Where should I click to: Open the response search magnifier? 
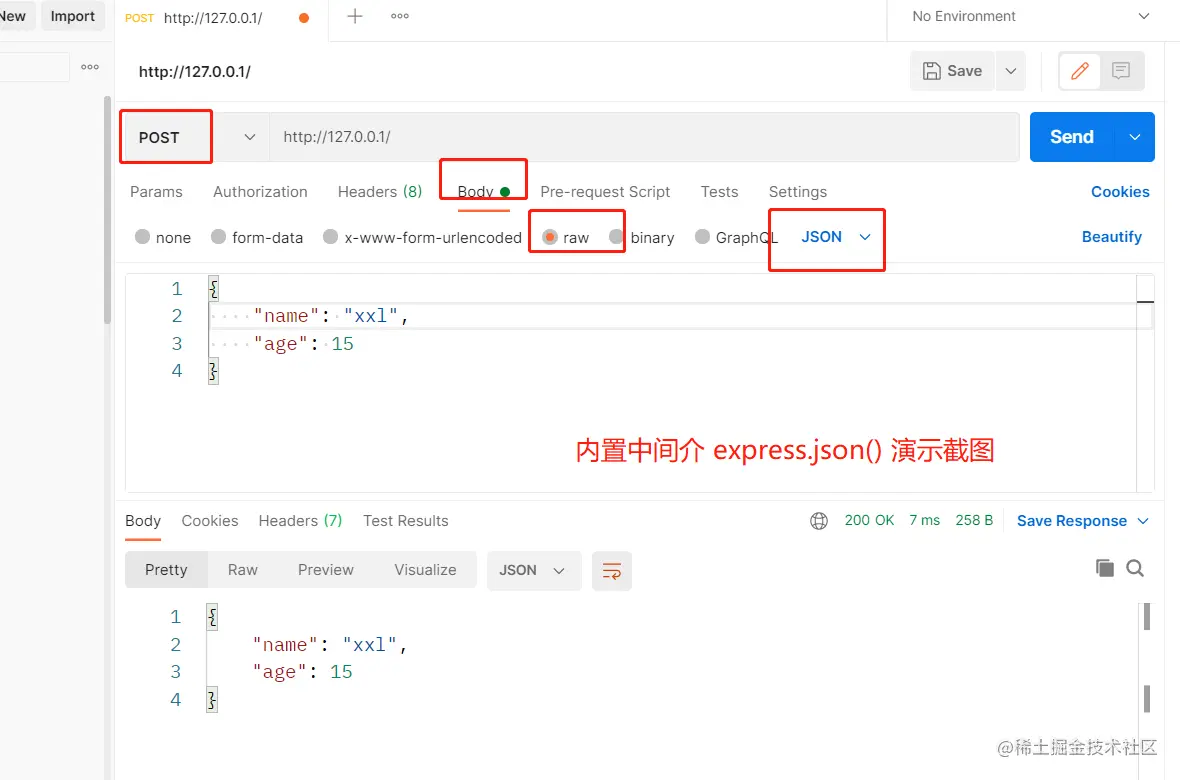pyautogui.click(x=1135, y=567)
